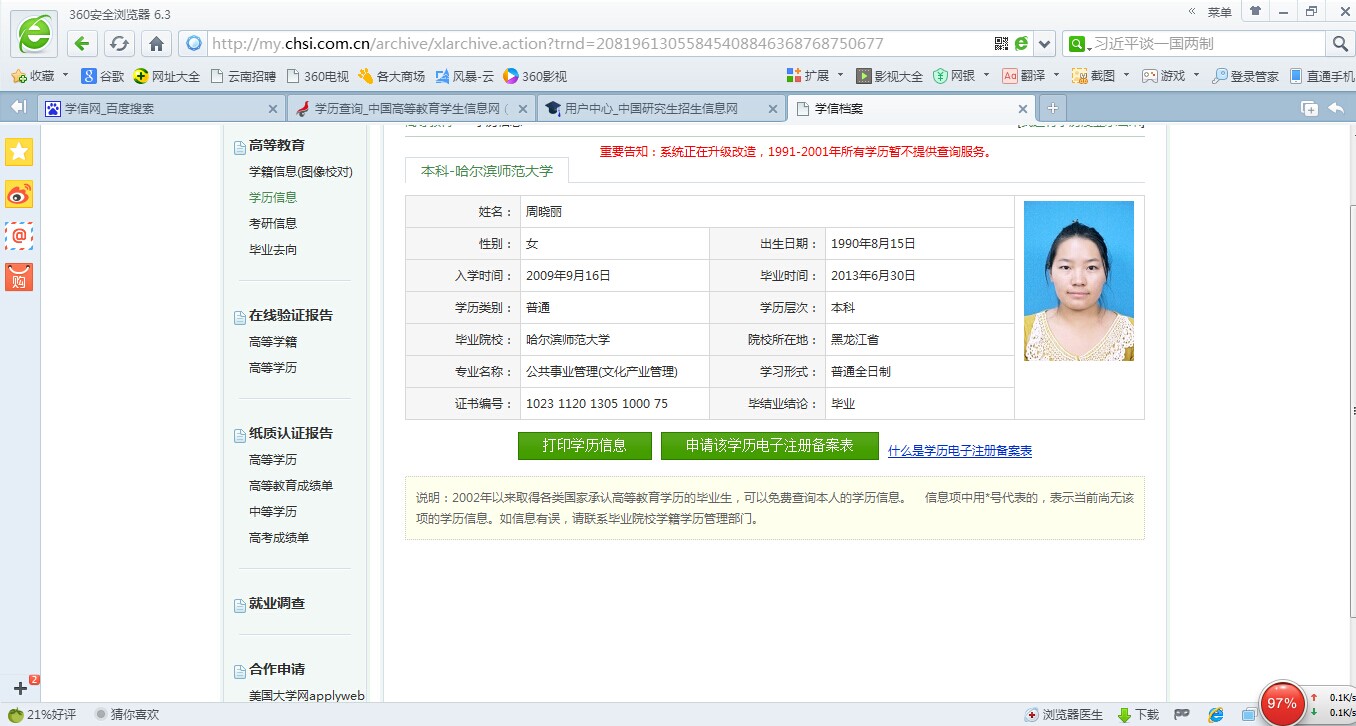Click the search magnifier button

point(1339,44)
